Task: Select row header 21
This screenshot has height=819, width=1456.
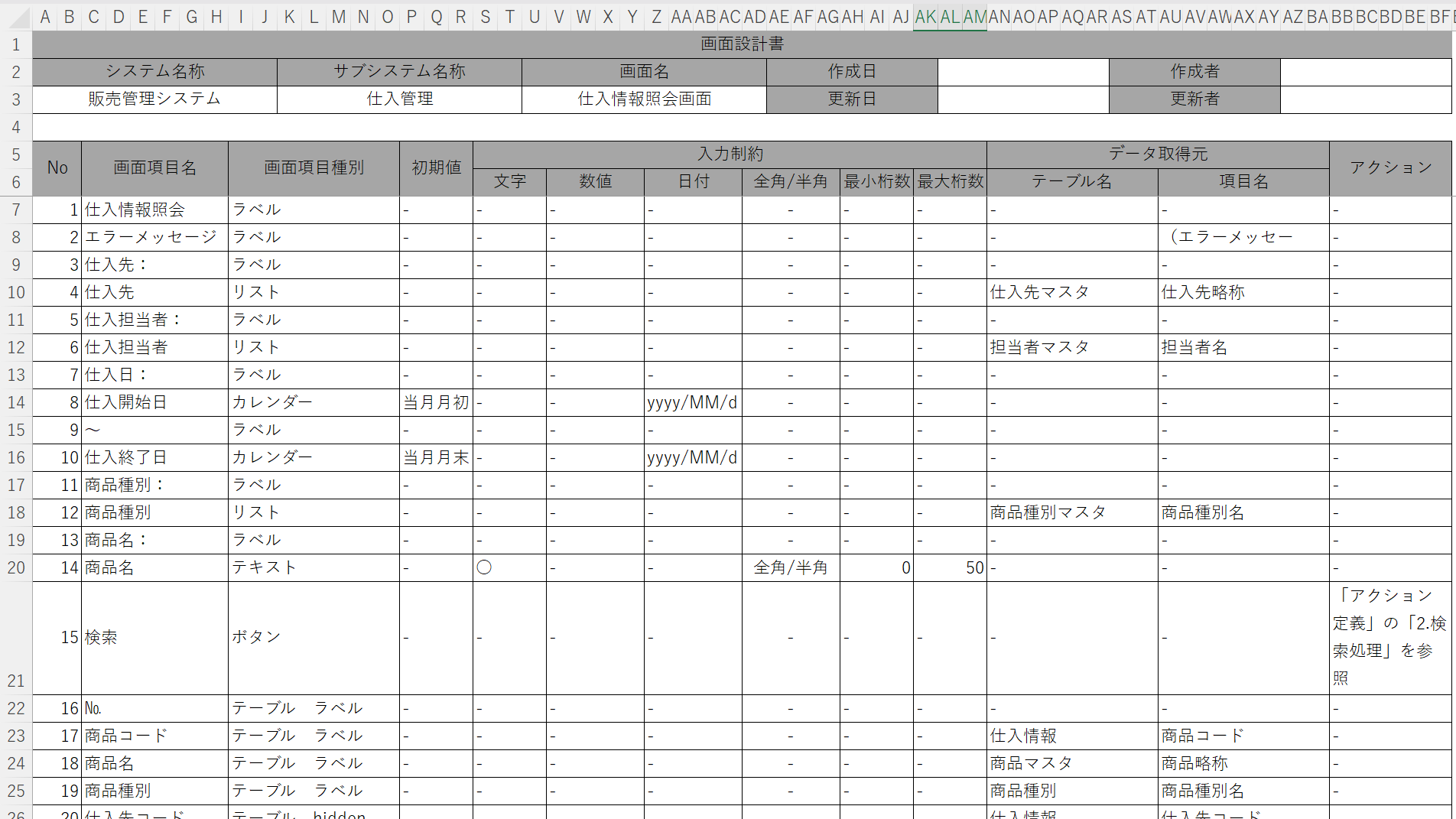Action: tap(16, 638)
